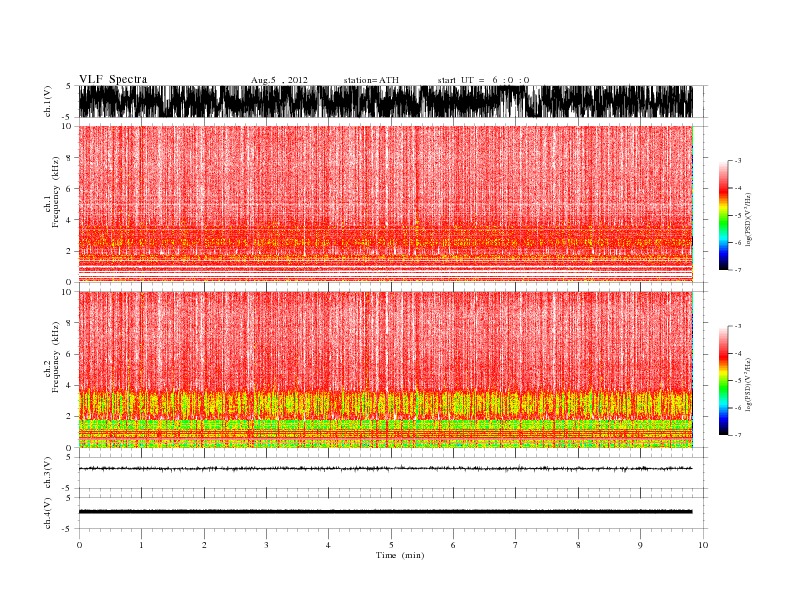Click the "ch.3(V)" axis label
This screenshot has height=612, width=792.
pos(47,473)
